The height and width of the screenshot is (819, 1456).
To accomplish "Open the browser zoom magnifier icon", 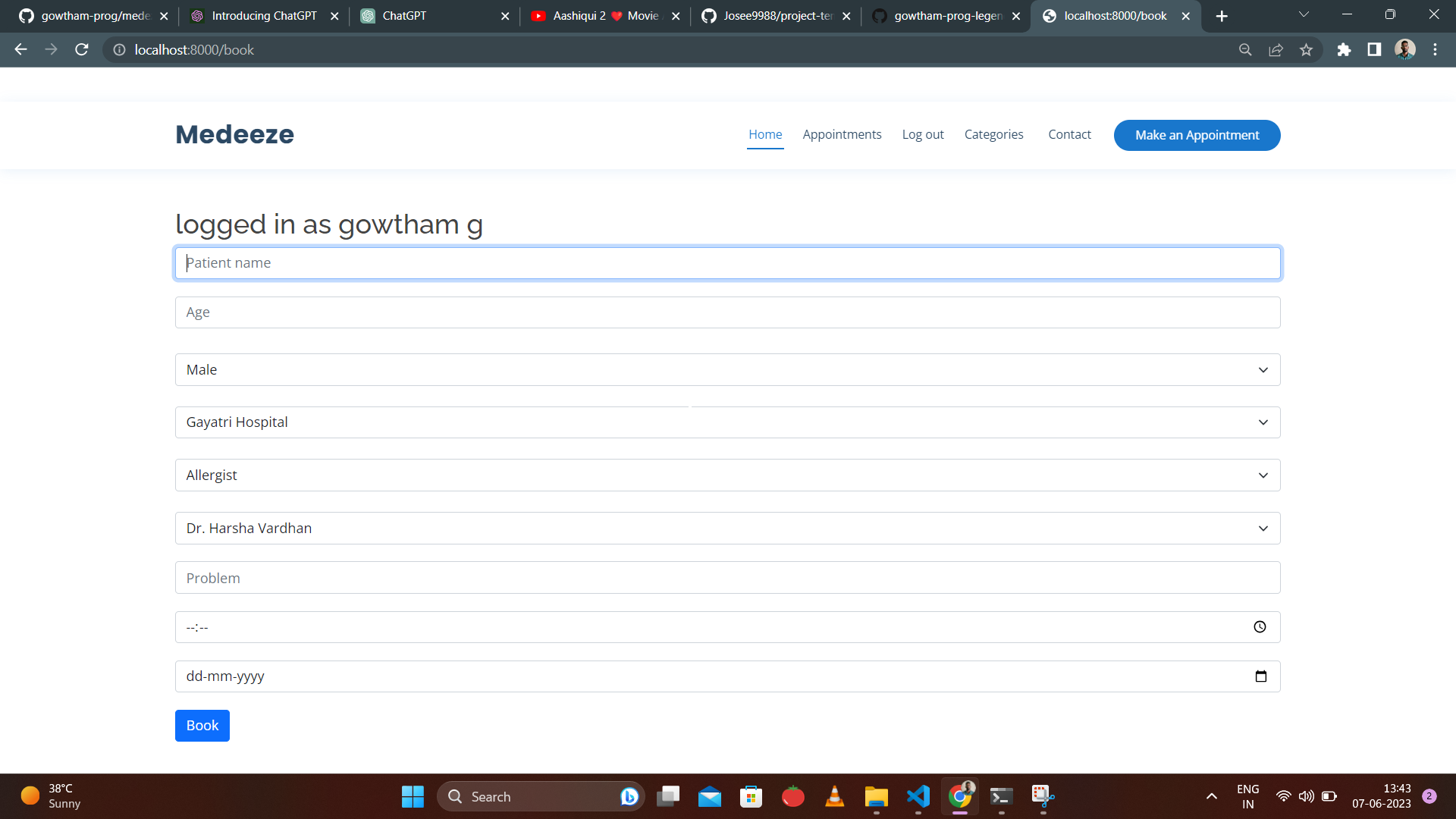I will (1245, 50).
